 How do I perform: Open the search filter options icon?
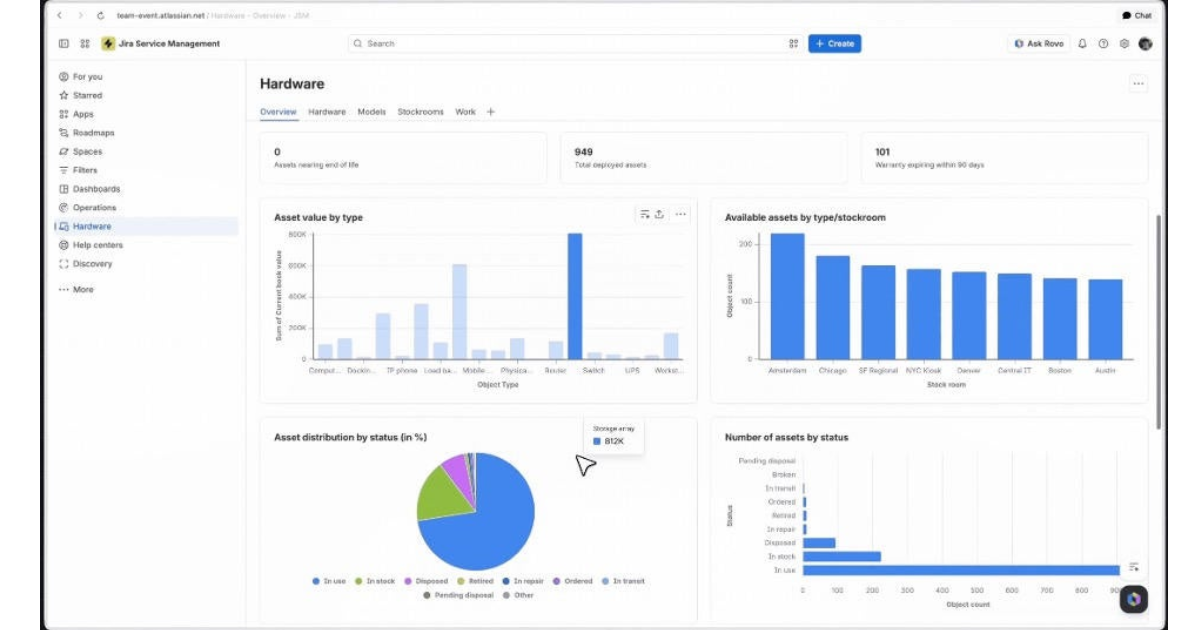(x=793, y=44)
